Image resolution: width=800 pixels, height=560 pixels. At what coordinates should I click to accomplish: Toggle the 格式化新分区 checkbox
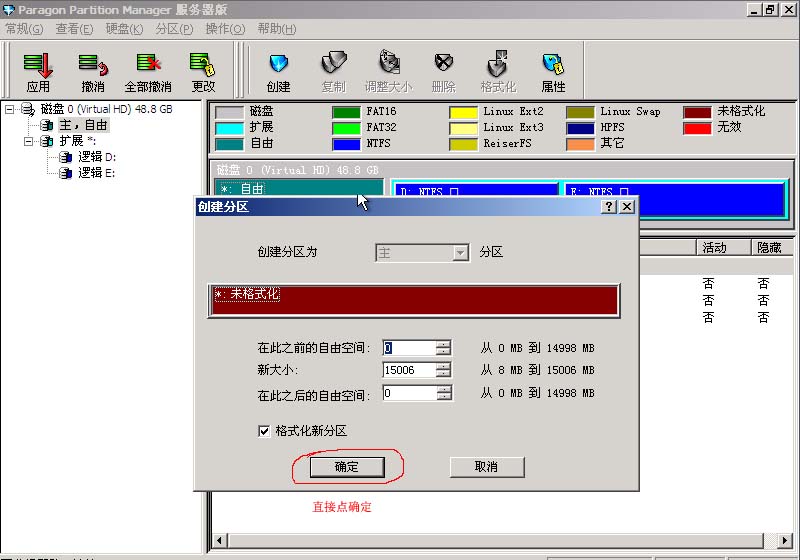coord(264,431)
